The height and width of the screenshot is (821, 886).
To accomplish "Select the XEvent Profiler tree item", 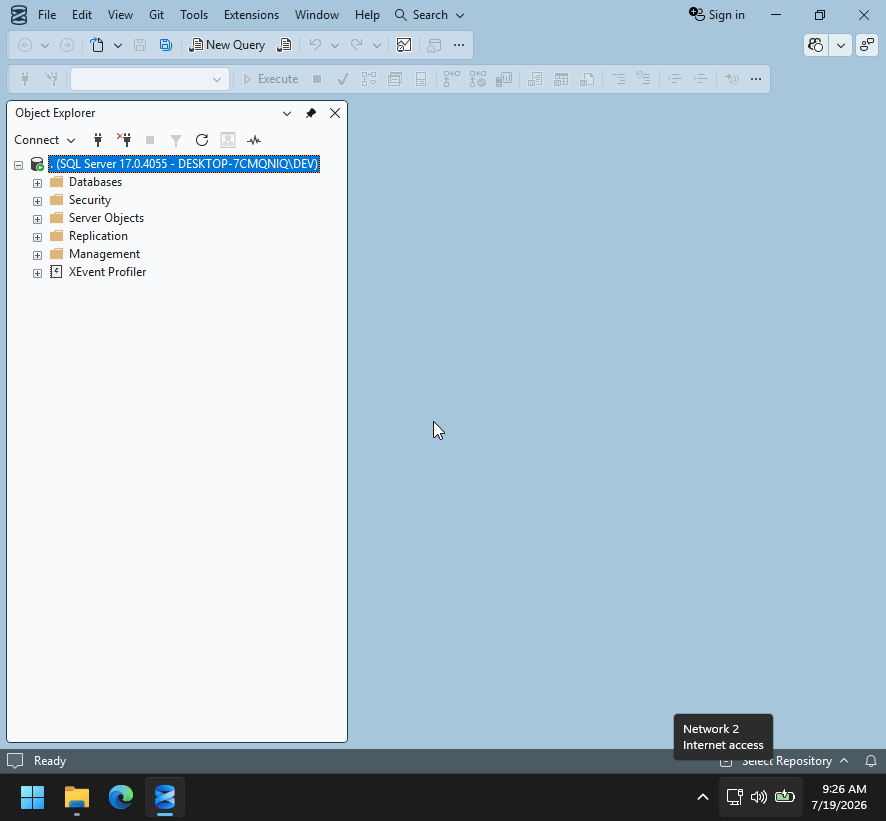I will (x=107, y=272).
